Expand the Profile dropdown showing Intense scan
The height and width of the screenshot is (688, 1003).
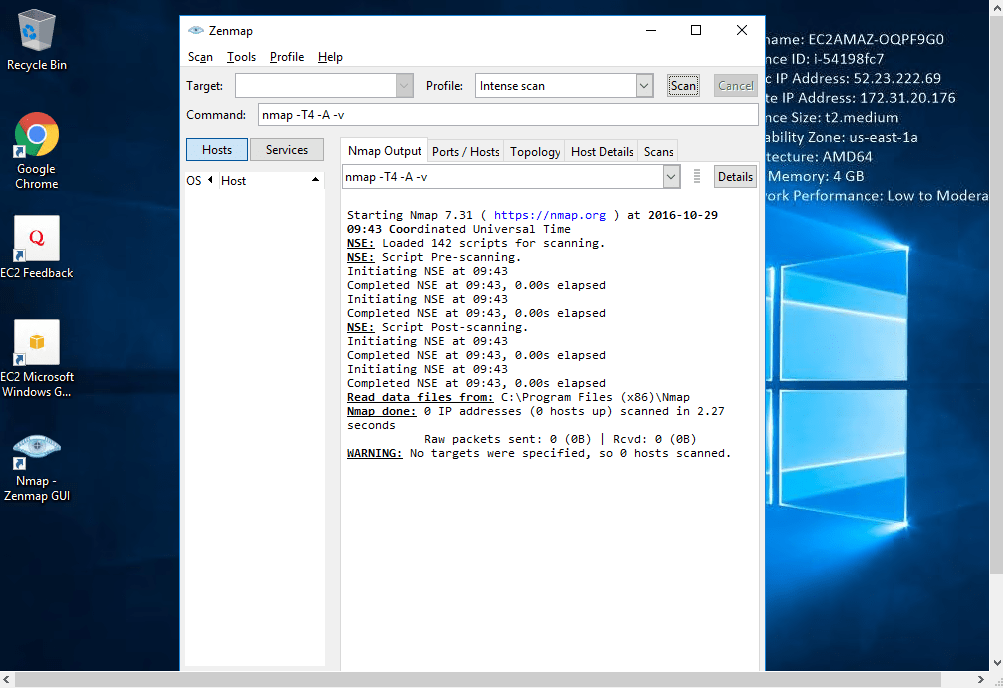tap(645, 86)
